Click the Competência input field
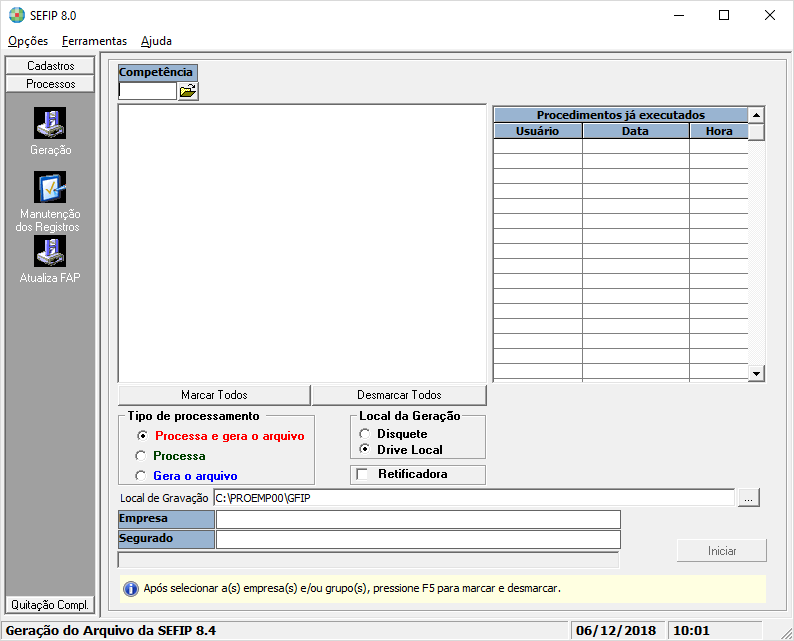Image resolution: width=794 pixels, height=641 pixels. (x=147, y=91)
